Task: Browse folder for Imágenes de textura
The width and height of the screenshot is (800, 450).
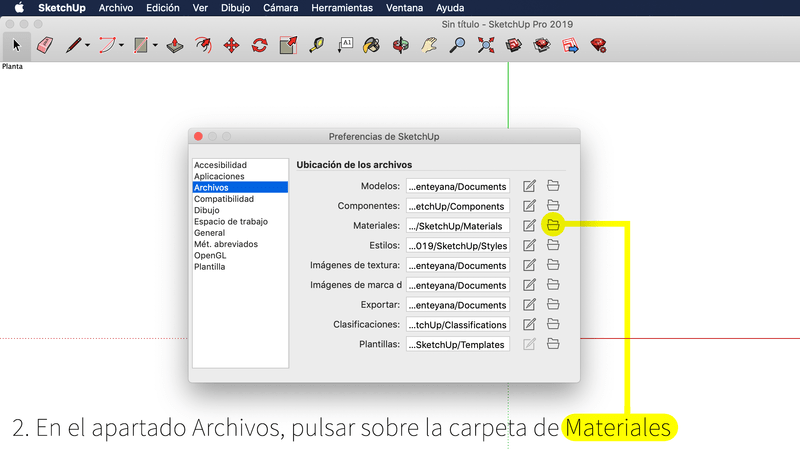Action: (553, 265)
